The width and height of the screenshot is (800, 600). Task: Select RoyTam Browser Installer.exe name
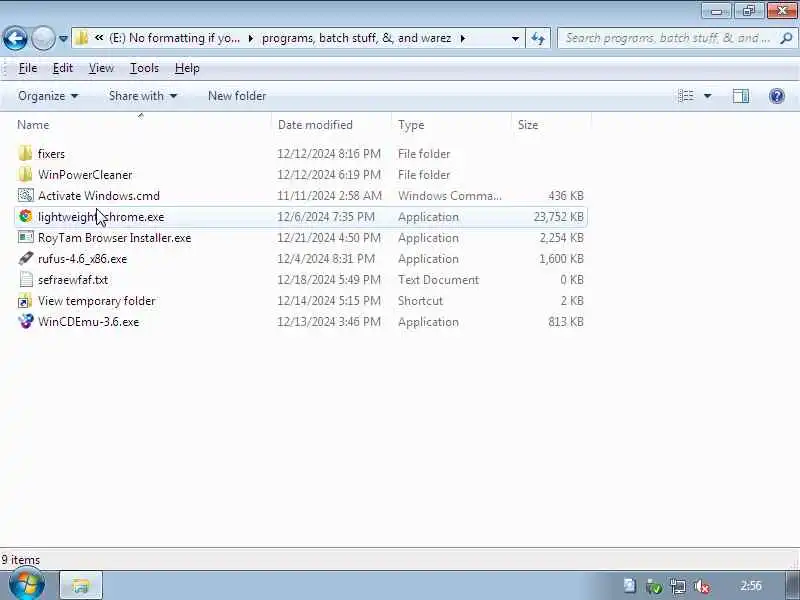tap(114, 238)
